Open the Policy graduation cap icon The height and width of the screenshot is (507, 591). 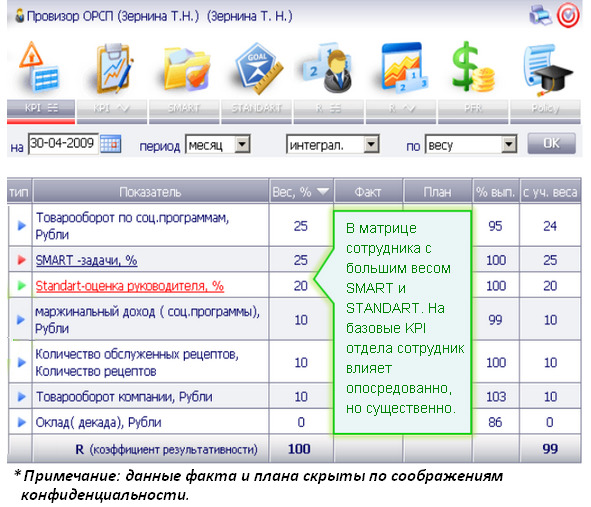pyautogui.click(x=547, y=69)
